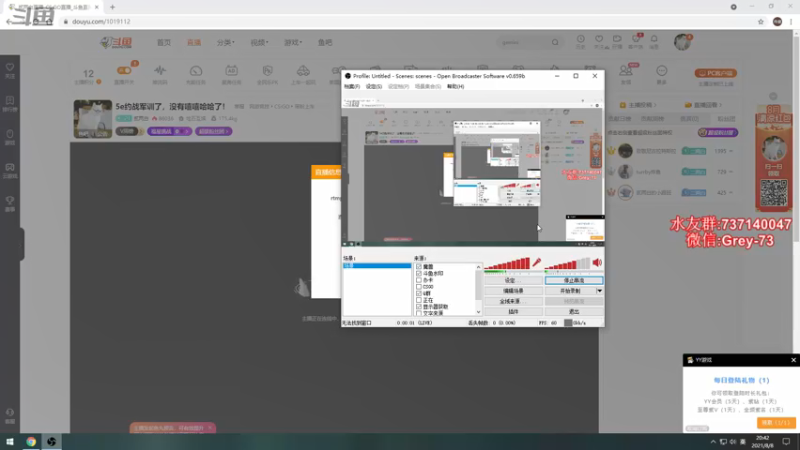The image size is (800, 450).
Task: Open the client download icon with red badge
Action: coord(636,39)
